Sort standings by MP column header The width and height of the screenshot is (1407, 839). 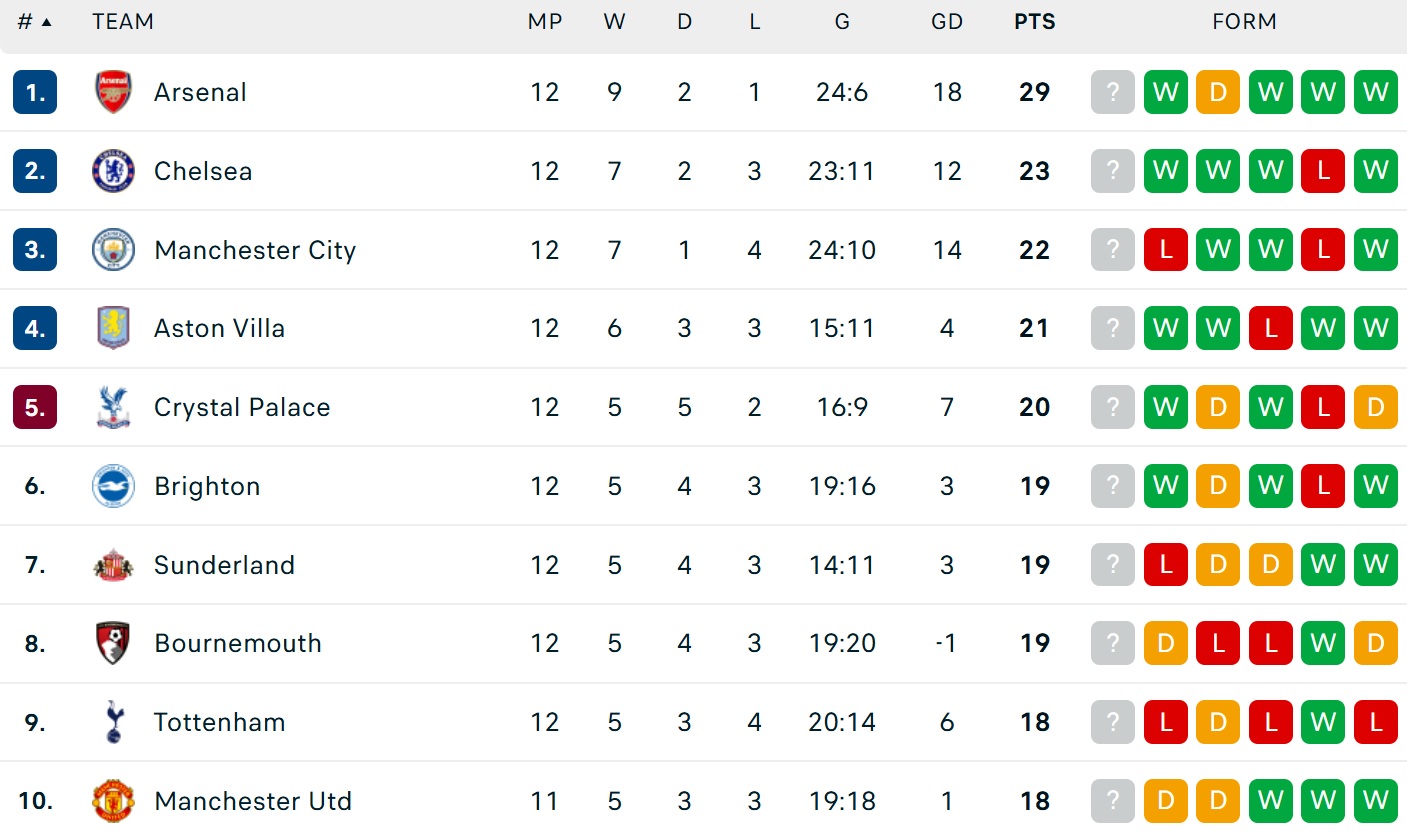(x=544, y=22)
